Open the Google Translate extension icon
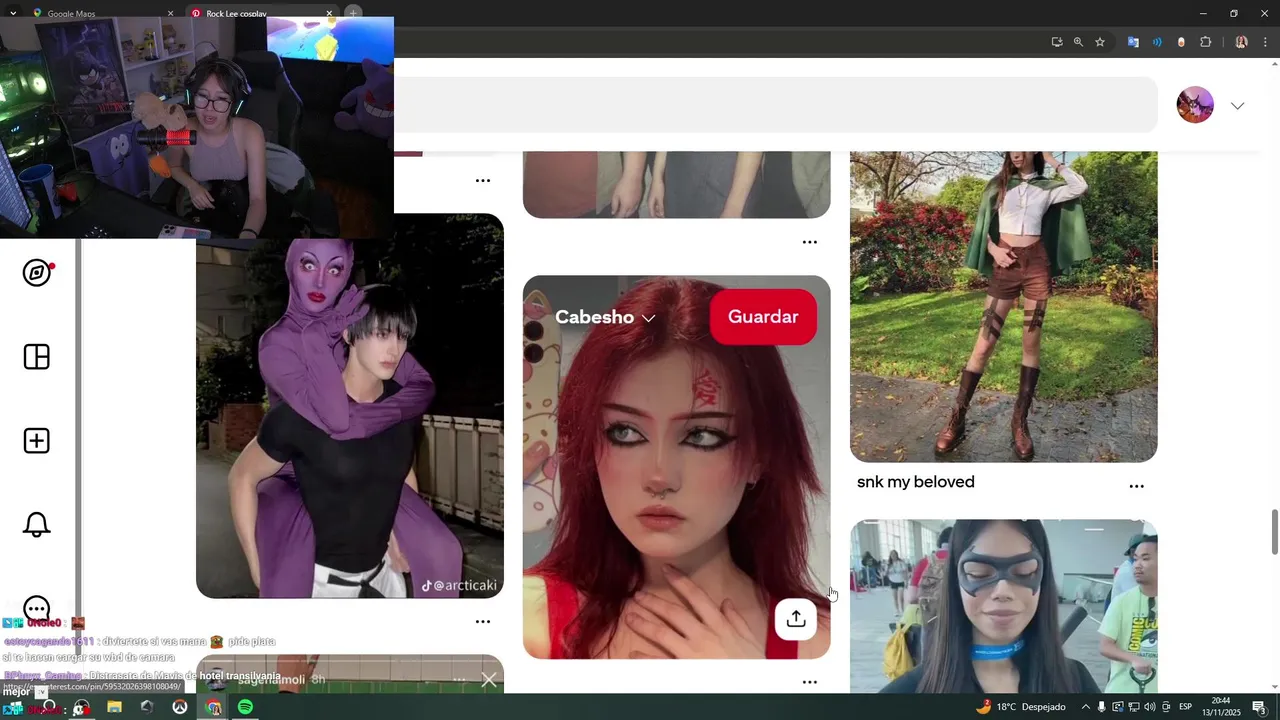Screen dimensions: 1280x720 pos(1133,42)
